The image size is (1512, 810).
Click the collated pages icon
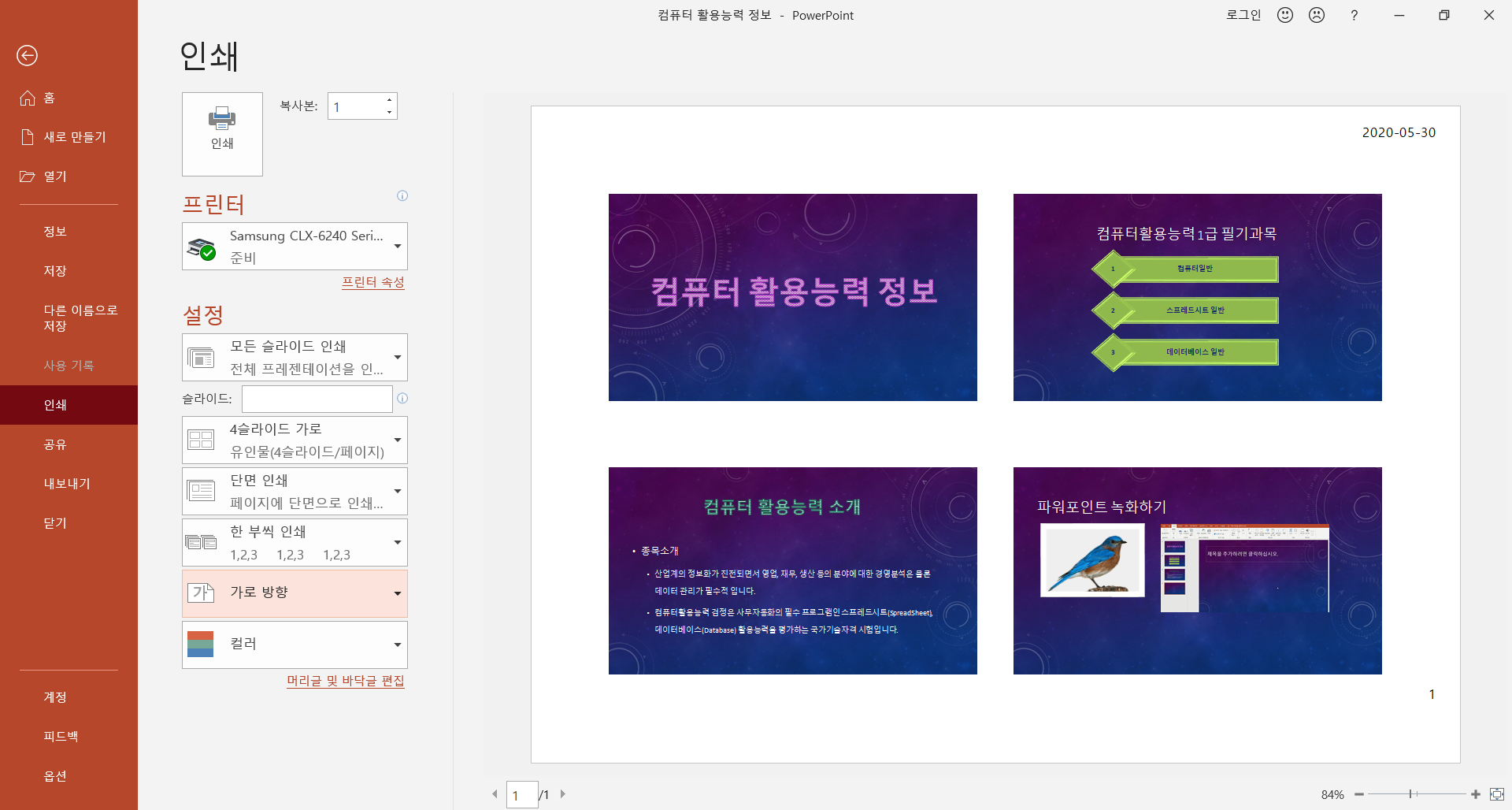202,542
